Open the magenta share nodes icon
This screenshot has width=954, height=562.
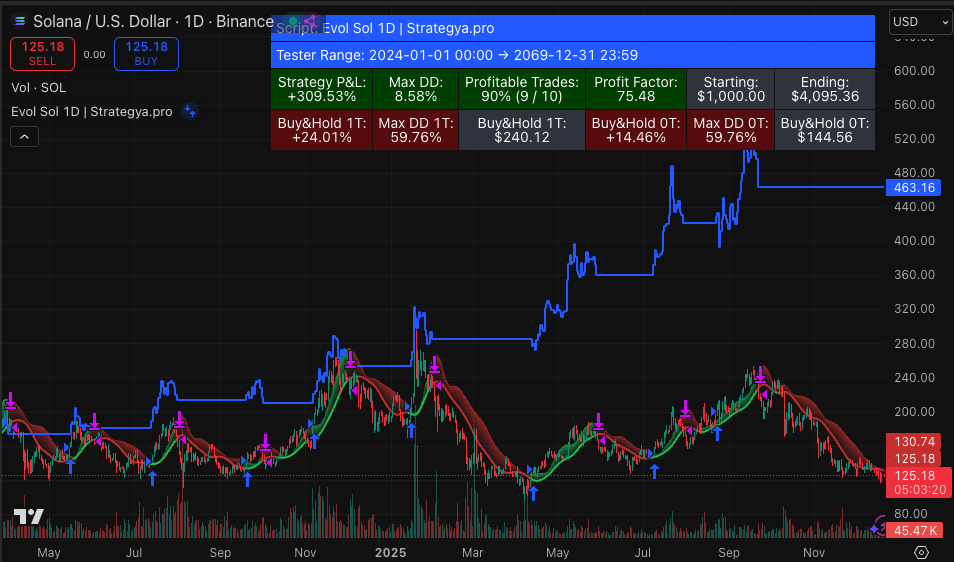click(310, 22)
